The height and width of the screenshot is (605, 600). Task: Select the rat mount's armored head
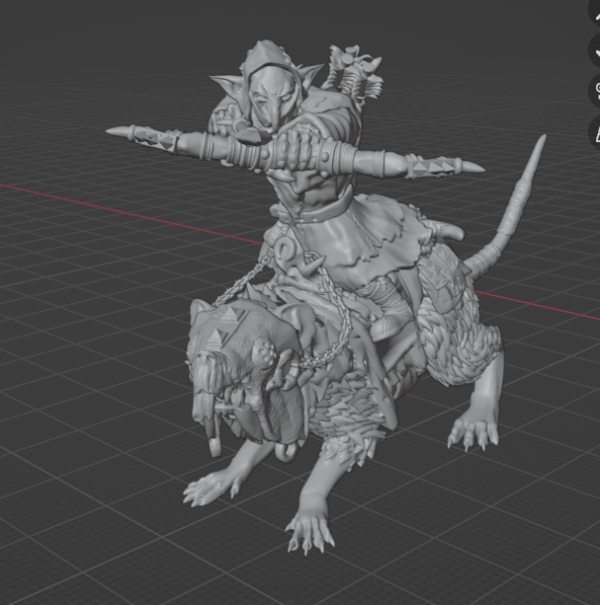(225, 345)
